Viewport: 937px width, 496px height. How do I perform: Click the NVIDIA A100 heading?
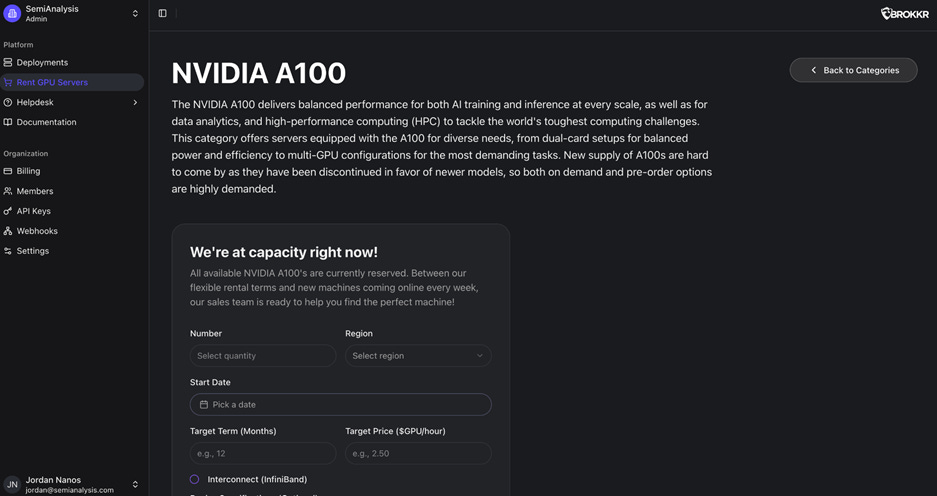(259, 73)
